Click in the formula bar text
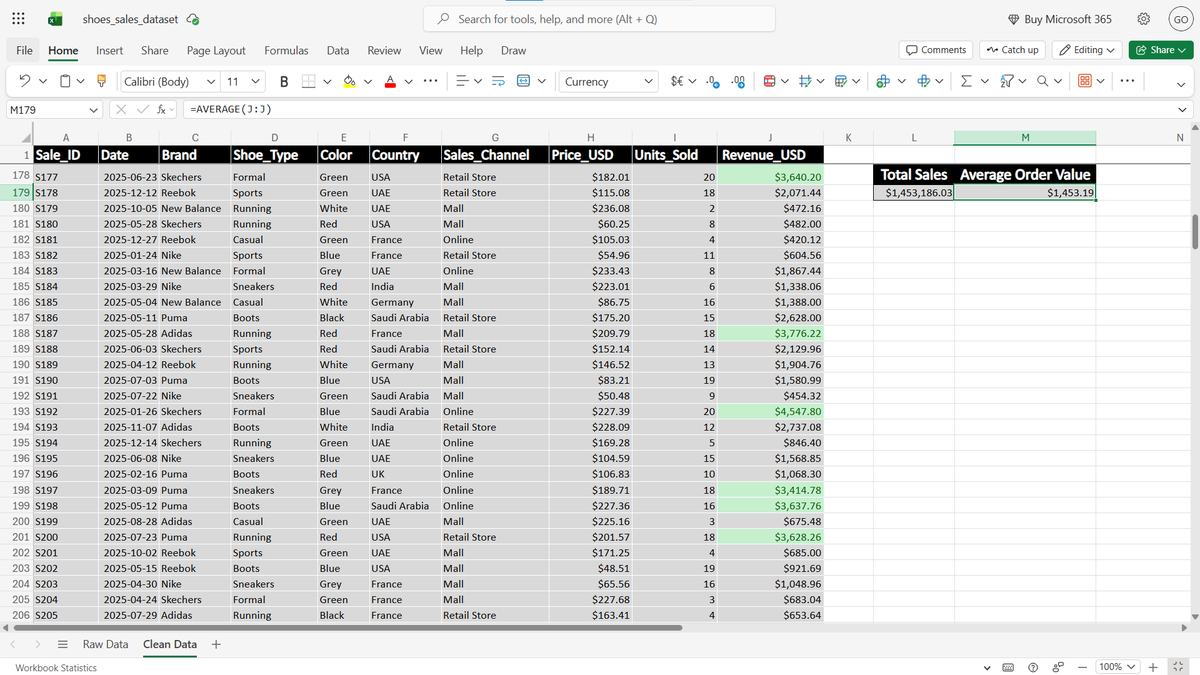This screenshot has height=675, width=1200. [231, 109]
